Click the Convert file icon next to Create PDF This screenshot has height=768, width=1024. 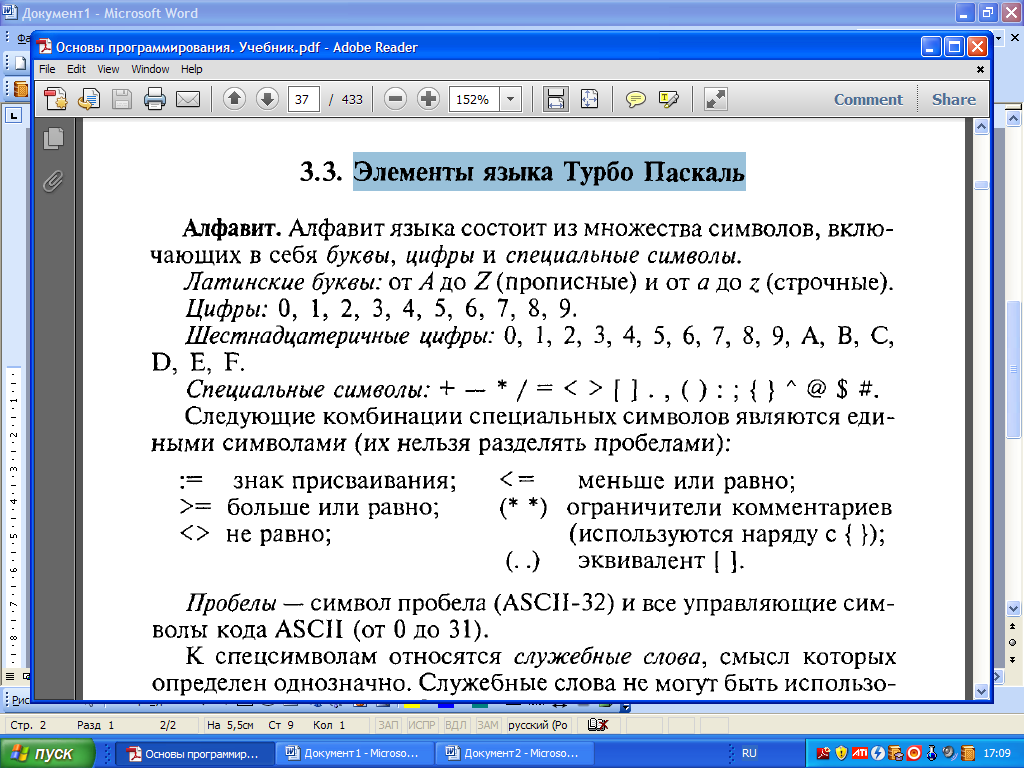(88, 99)
